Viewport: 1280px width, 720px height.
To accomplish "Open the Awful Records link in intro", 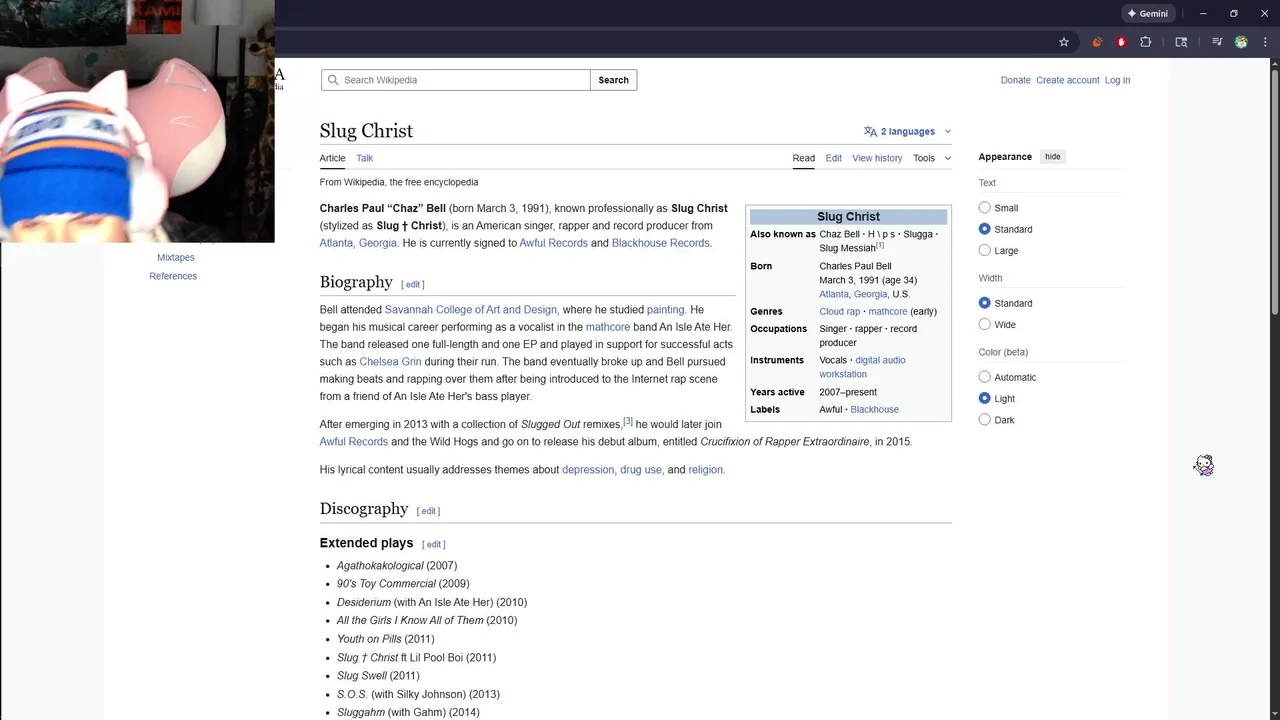I will (x=553, y=243).
